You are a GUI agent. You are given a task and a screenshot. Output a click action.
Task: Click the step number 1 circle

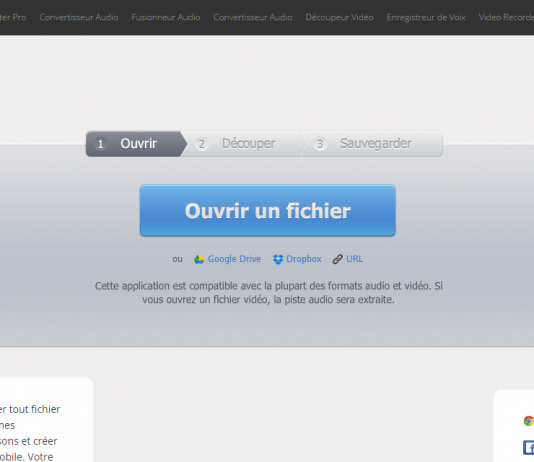(x=100, y=144)
